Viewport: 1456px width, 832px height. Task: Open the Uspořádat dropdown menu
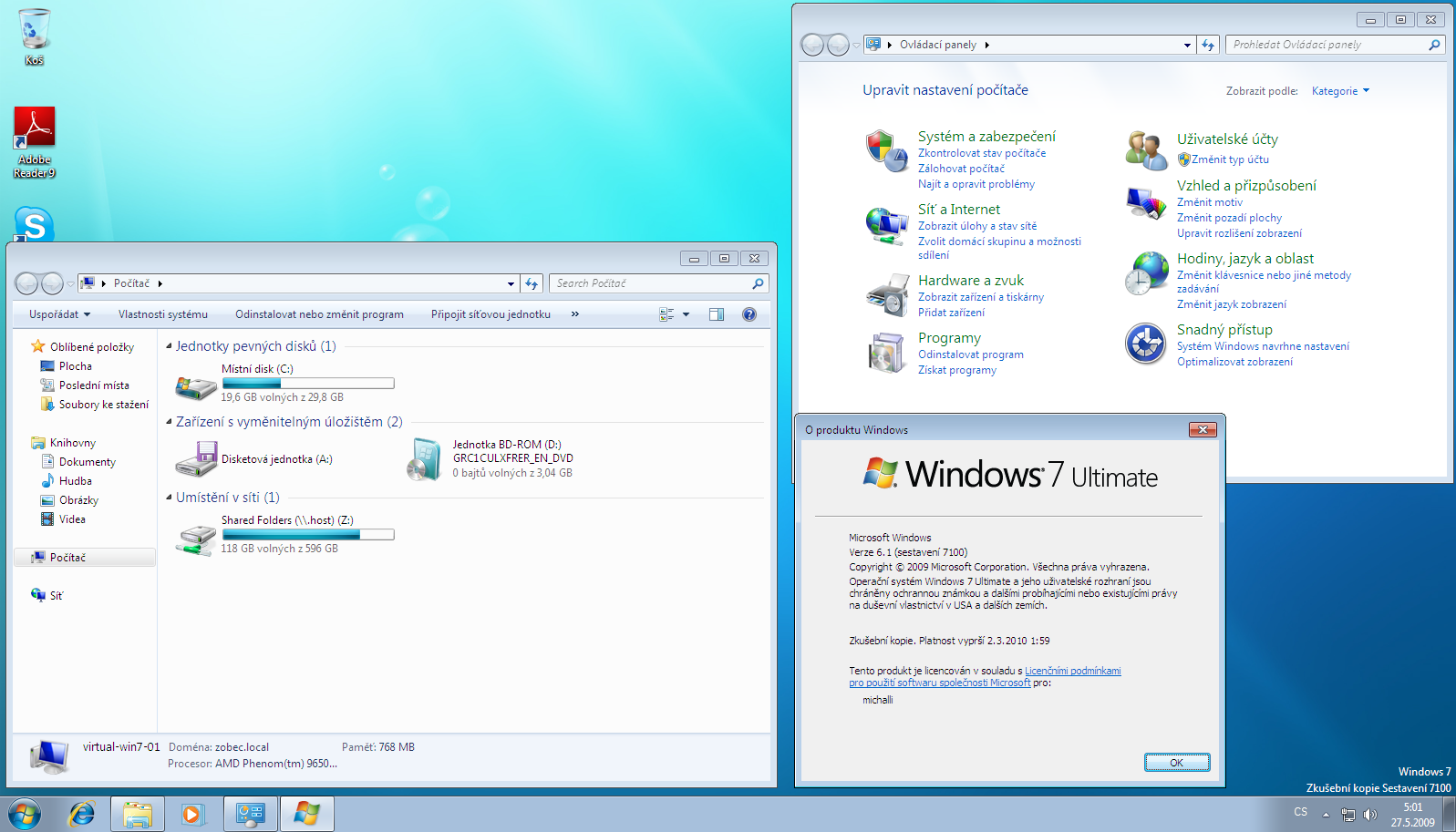59,314
